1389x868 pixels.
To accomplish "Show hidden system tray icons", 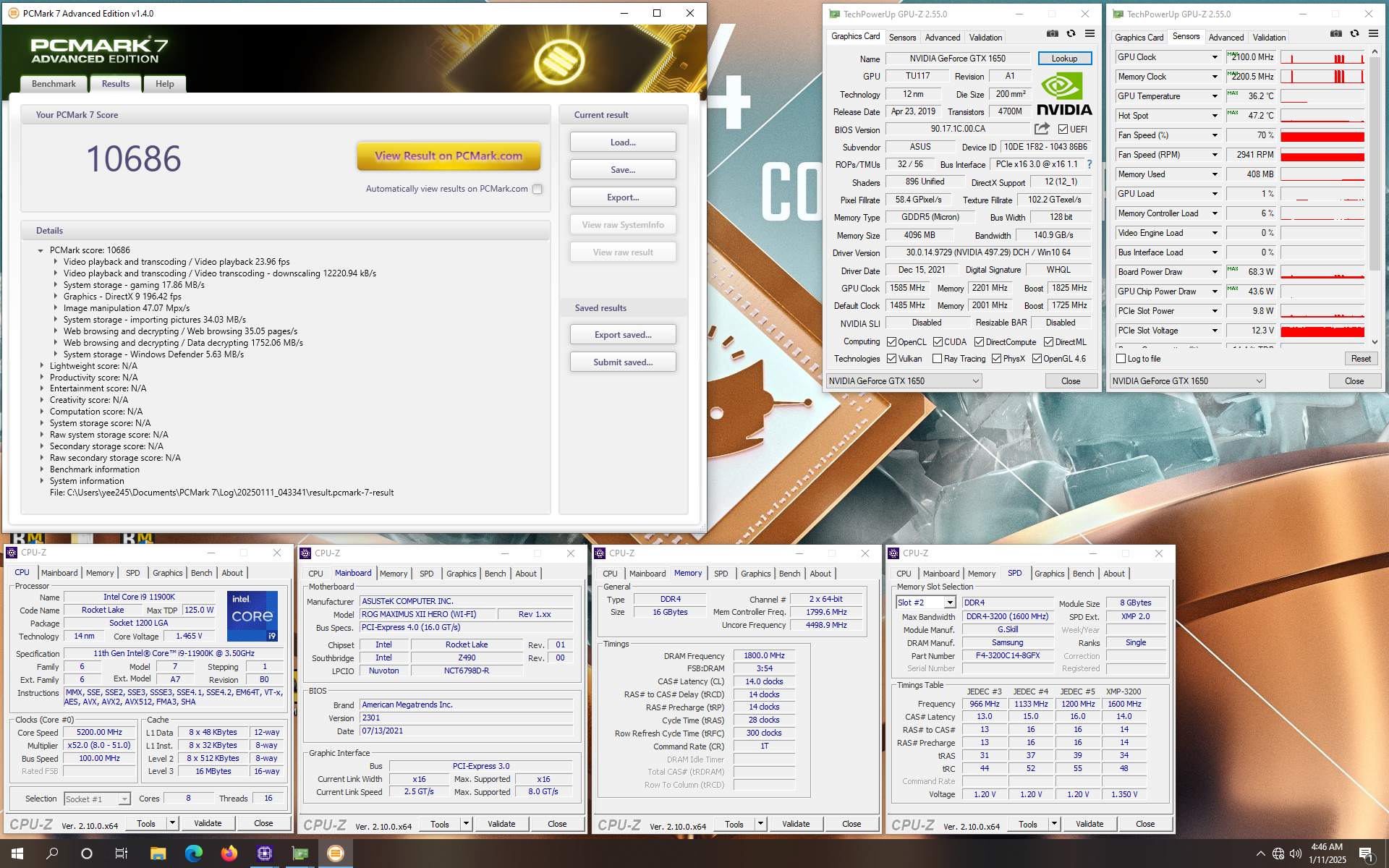I will pos(1260,854).
